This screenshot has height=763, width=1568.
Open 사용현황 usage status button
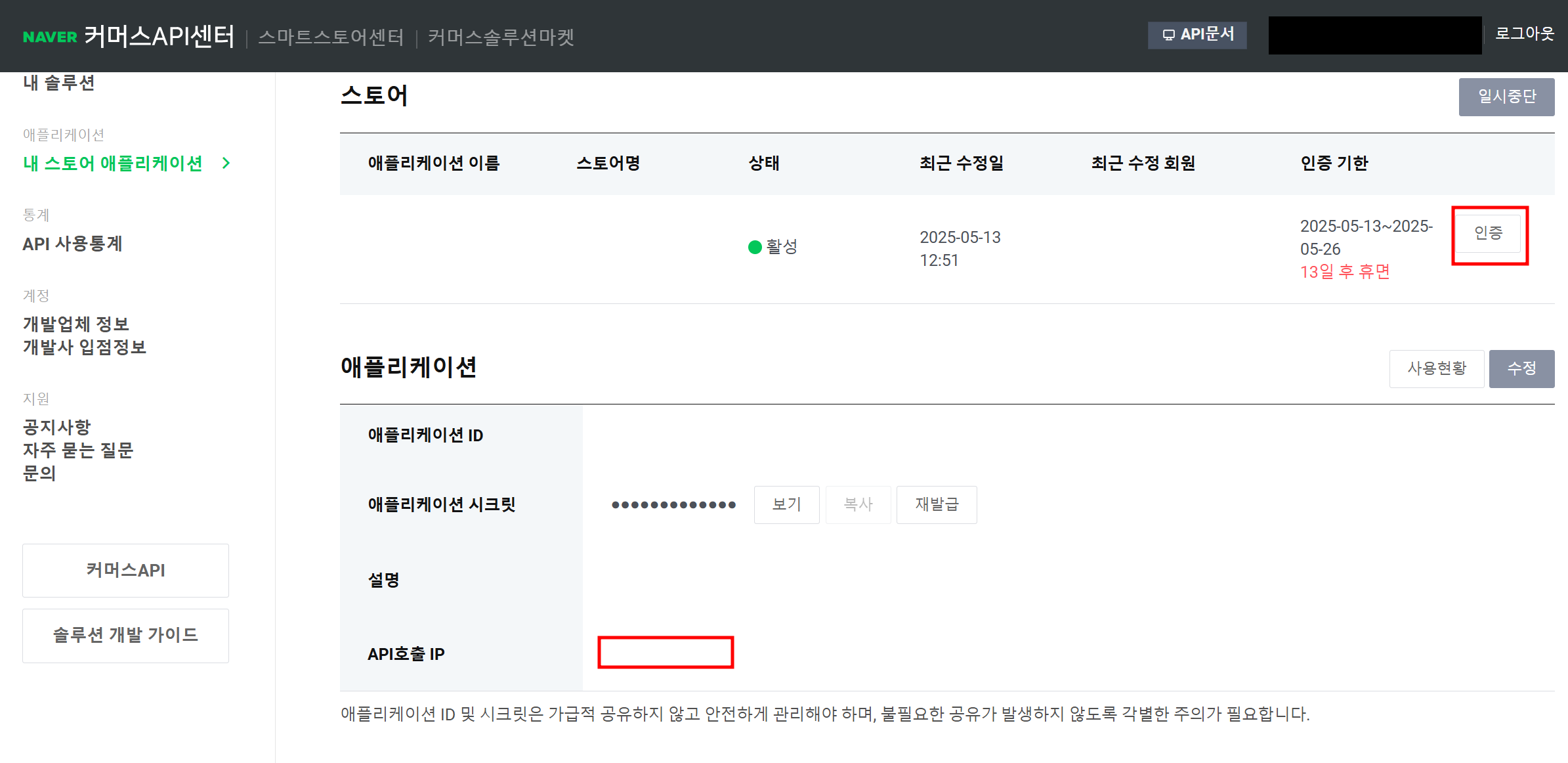click(x=1436, y=368)
